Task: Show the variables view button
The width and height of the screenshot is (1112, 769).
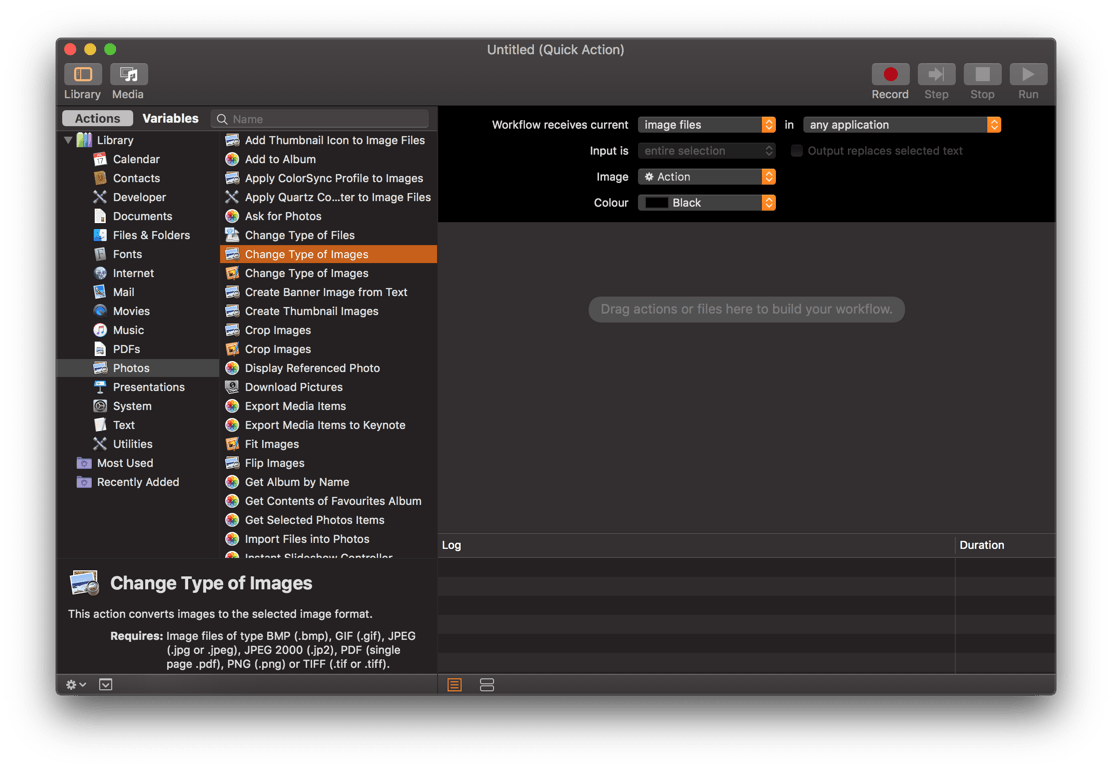Action: pyautogui.click(x=486, y=685)
